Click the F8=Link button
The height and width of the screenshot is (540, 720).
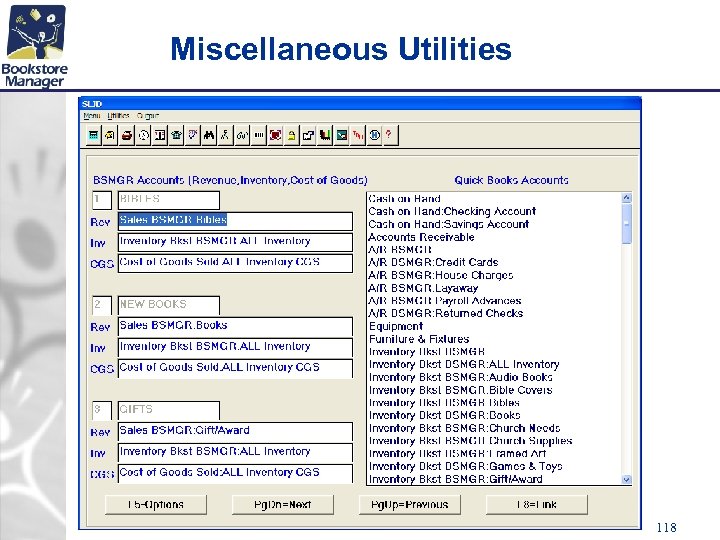pyautogui.click(x=536, y=505)
